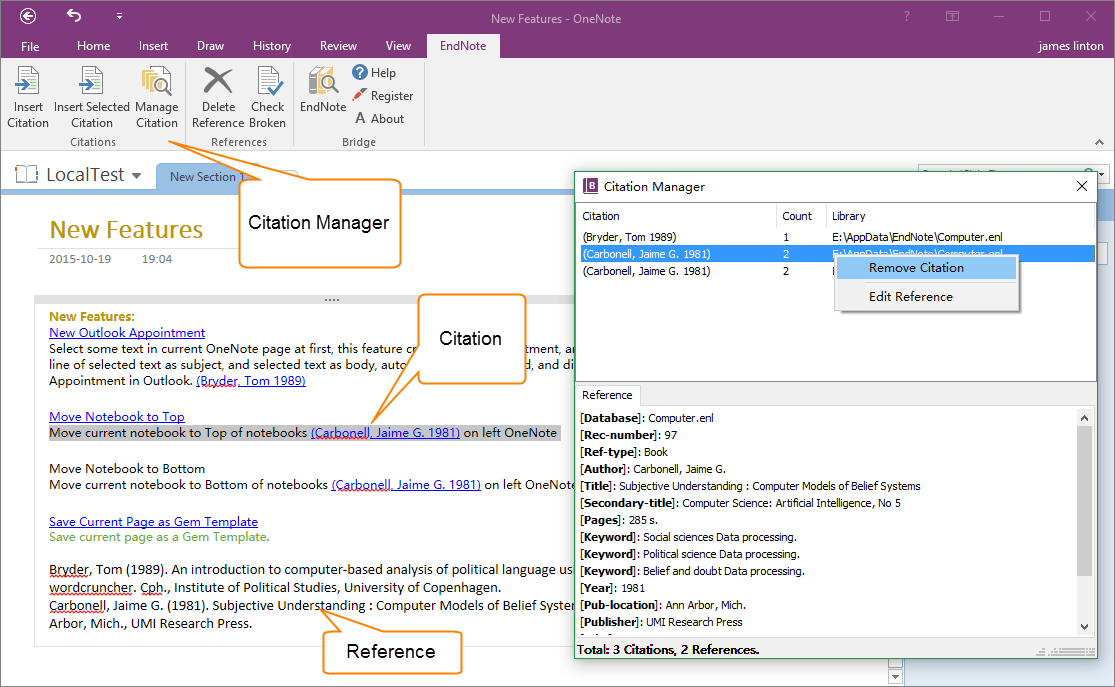1115x687 pixels.
Task: Open the Move Notebook to Top link
Action: pos(117,417)
